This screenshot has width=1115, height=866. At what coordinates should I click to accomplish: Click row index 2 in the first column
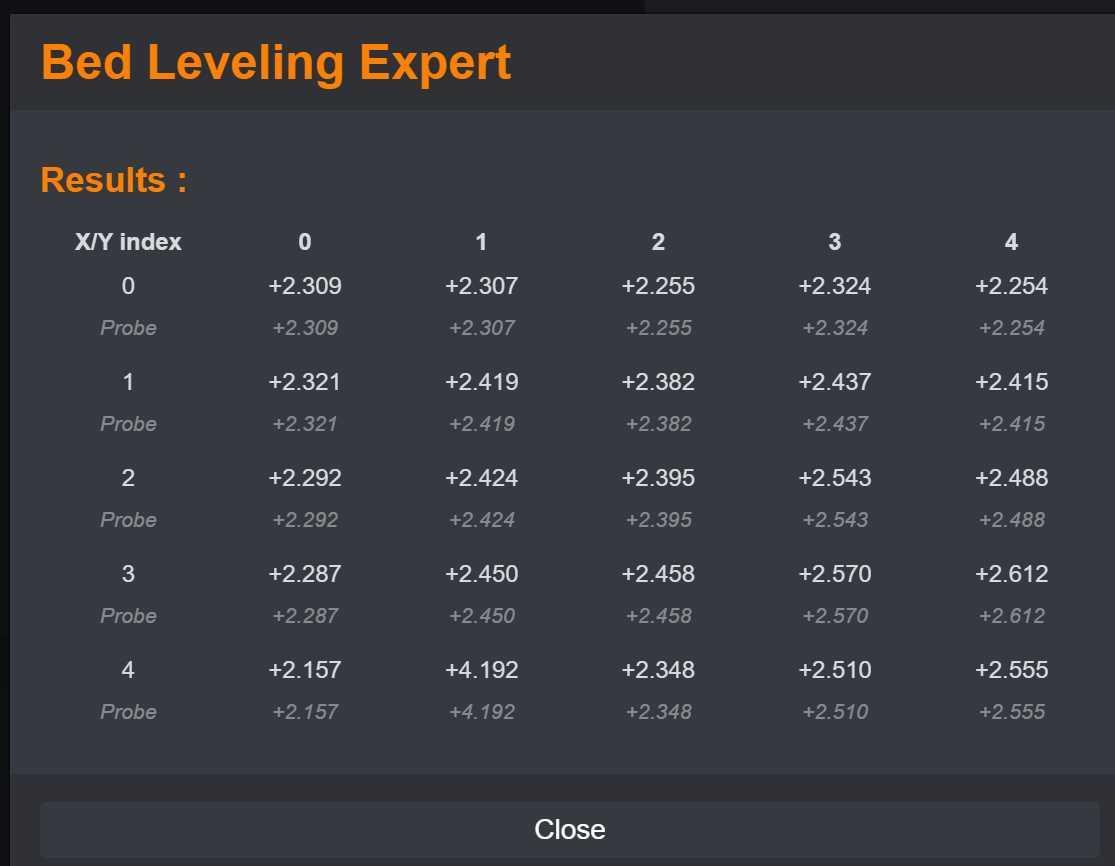point(128,478)
